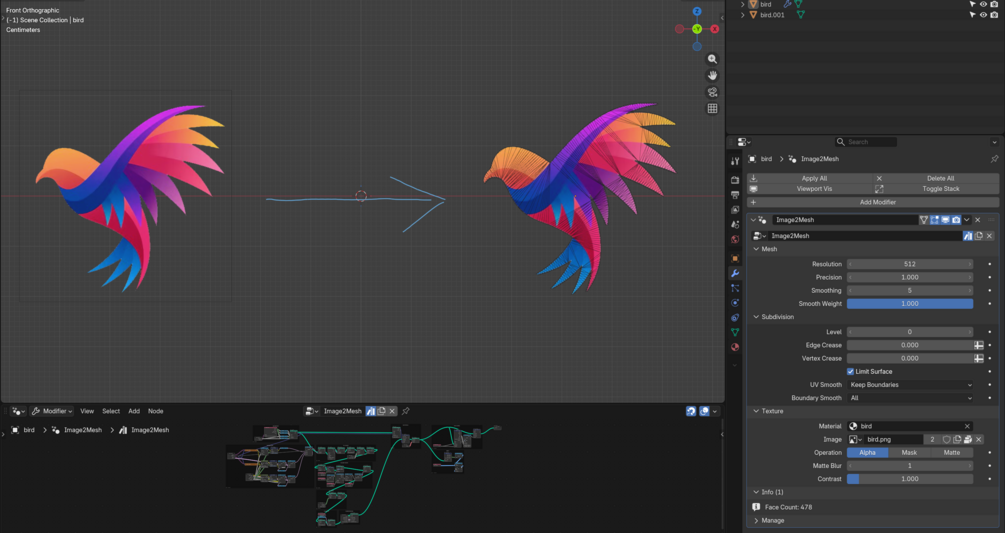Pack the bird.png image

[968, 439]
